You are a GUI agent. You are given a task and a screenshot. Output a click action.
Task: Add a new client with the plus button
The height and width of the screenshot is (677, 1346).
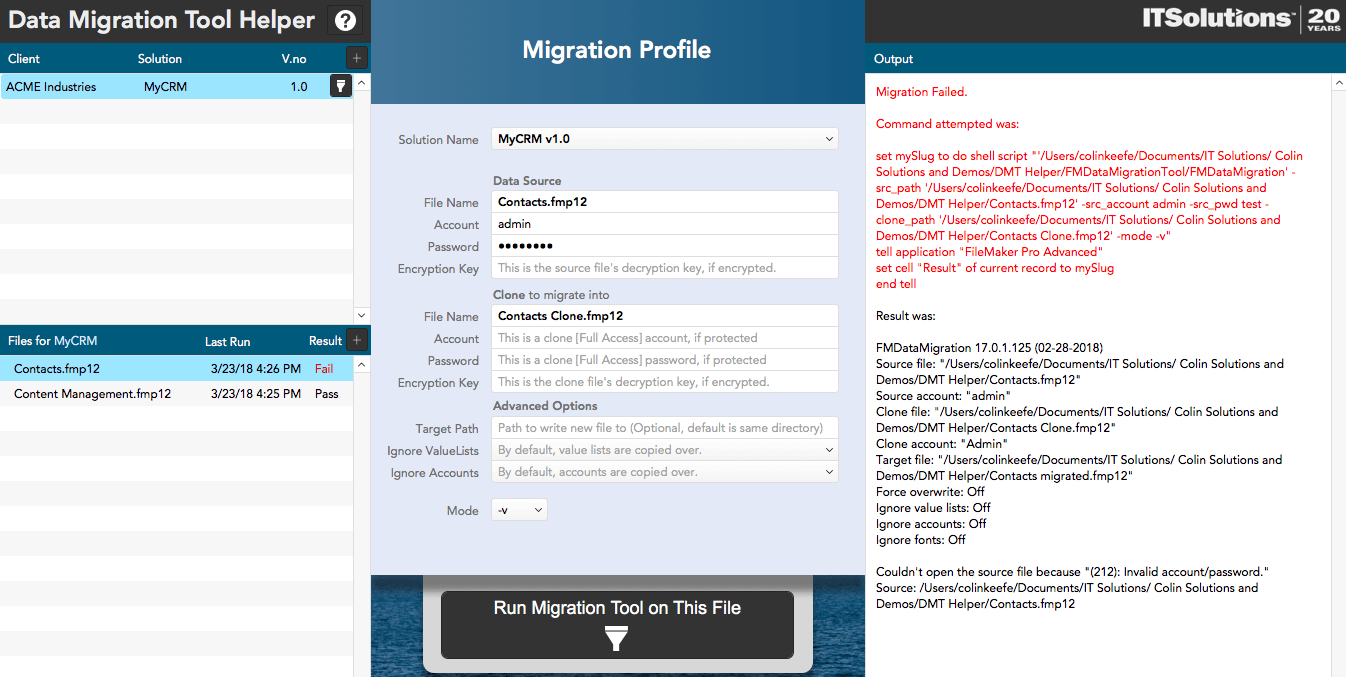point(357,58)
